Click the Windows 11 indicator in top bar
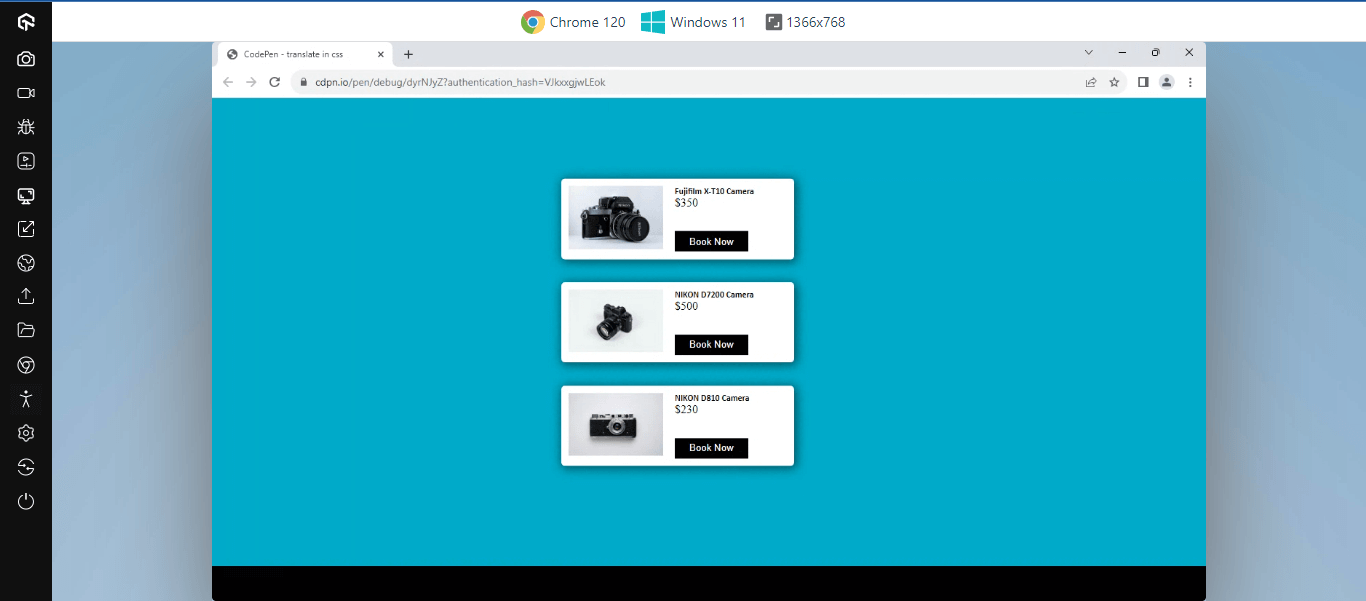1366x601 pixels. point(693,21)
